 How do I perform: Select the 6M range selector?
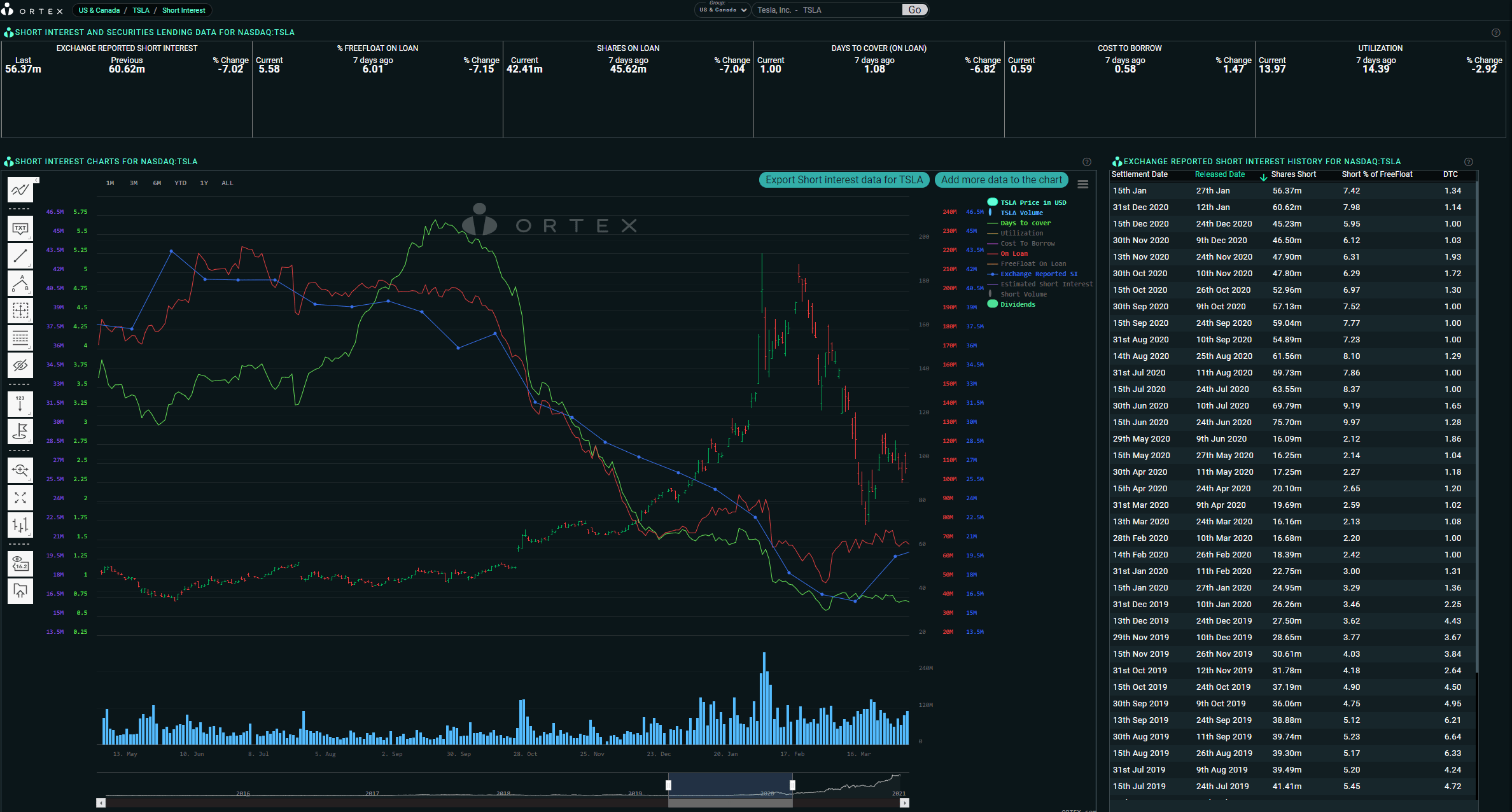pos(157,183)
